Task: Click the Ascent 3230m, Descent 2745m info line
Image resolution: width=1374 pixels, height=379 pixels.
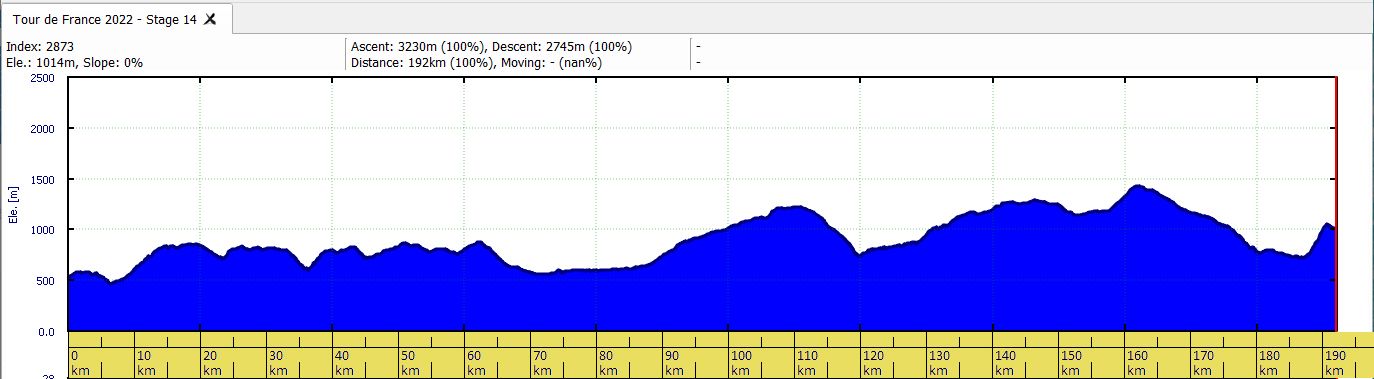Action: (x=492, y=46)
